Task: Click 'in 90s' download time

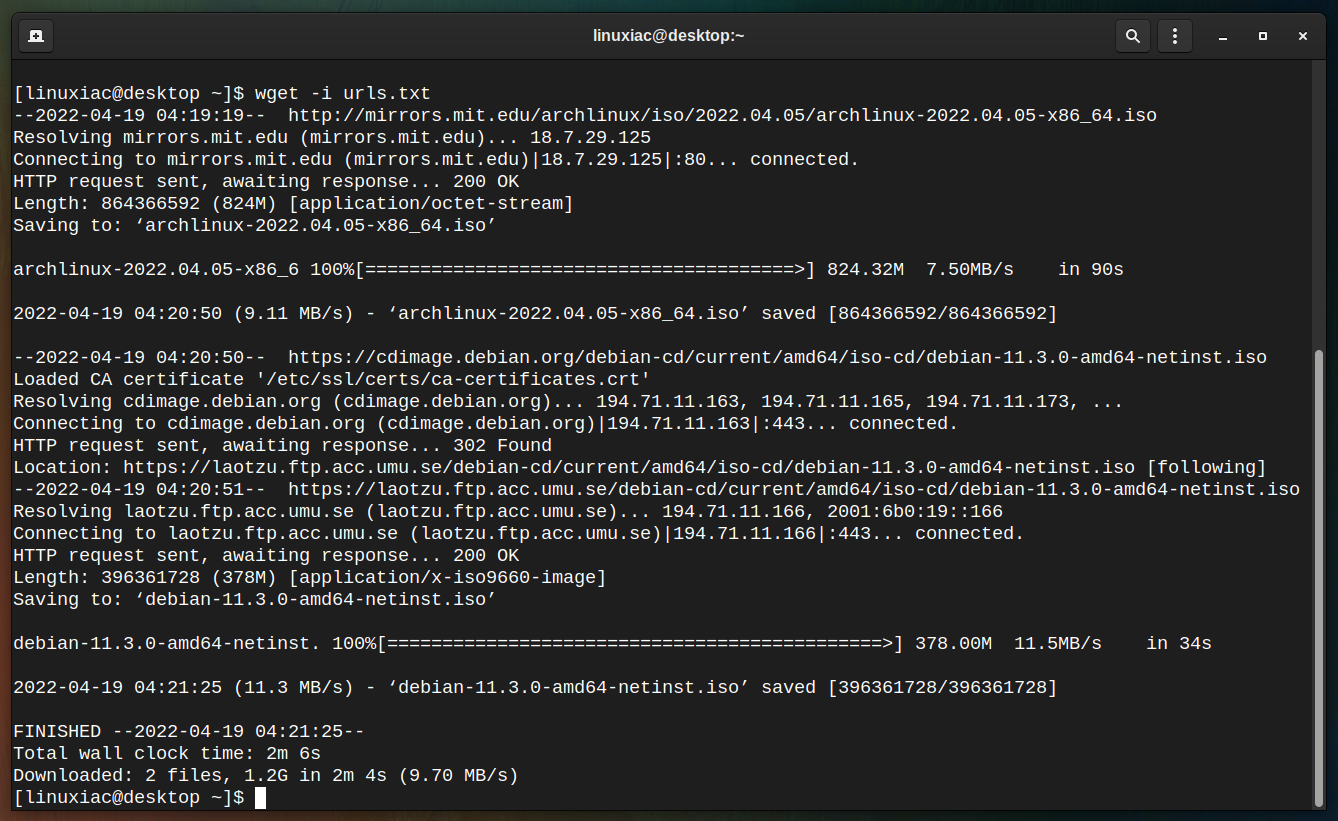Action: point(1091,269)
